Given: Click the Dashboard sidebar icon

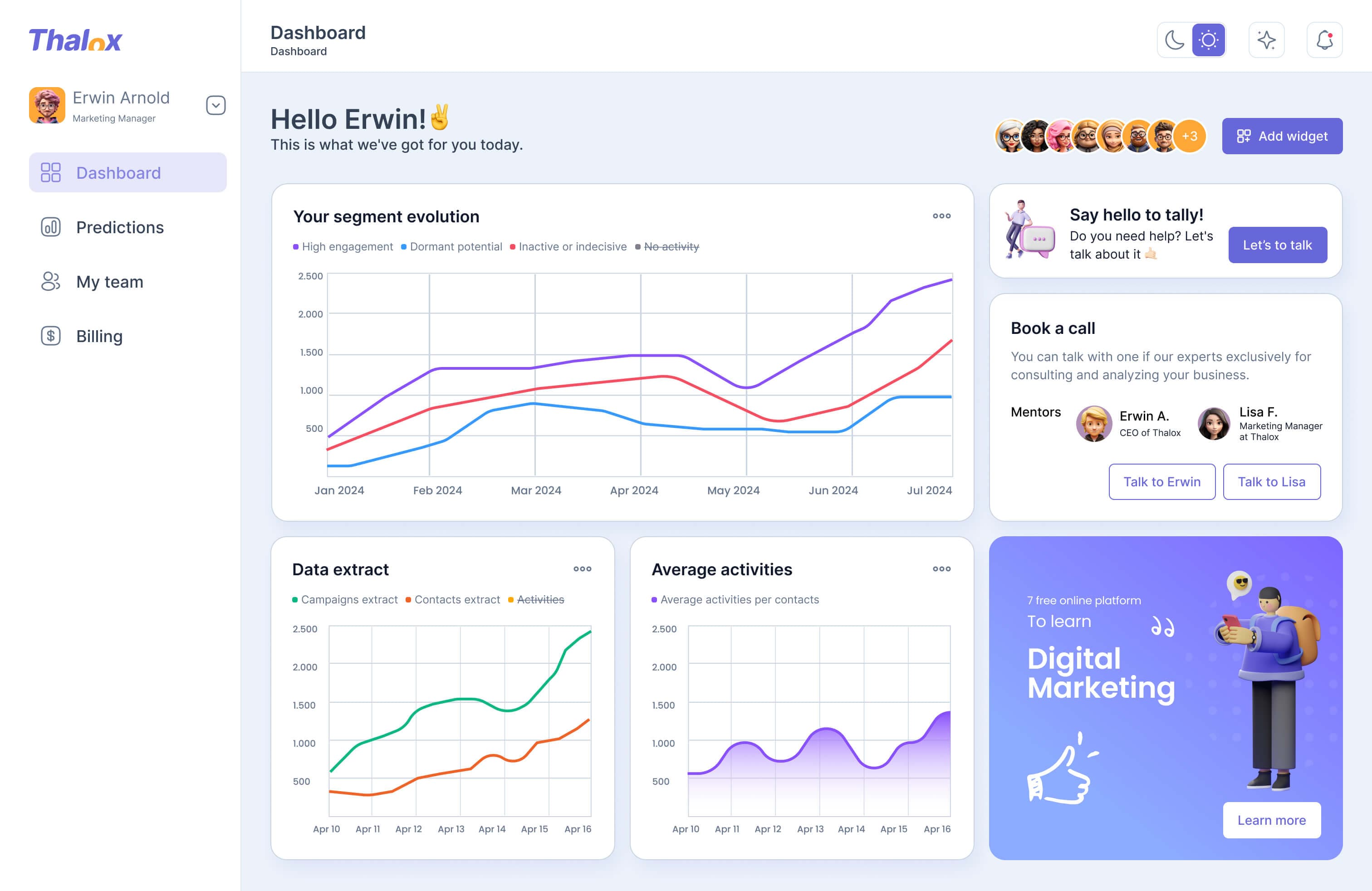Looking at the screenshot, I should click(51, 172).
